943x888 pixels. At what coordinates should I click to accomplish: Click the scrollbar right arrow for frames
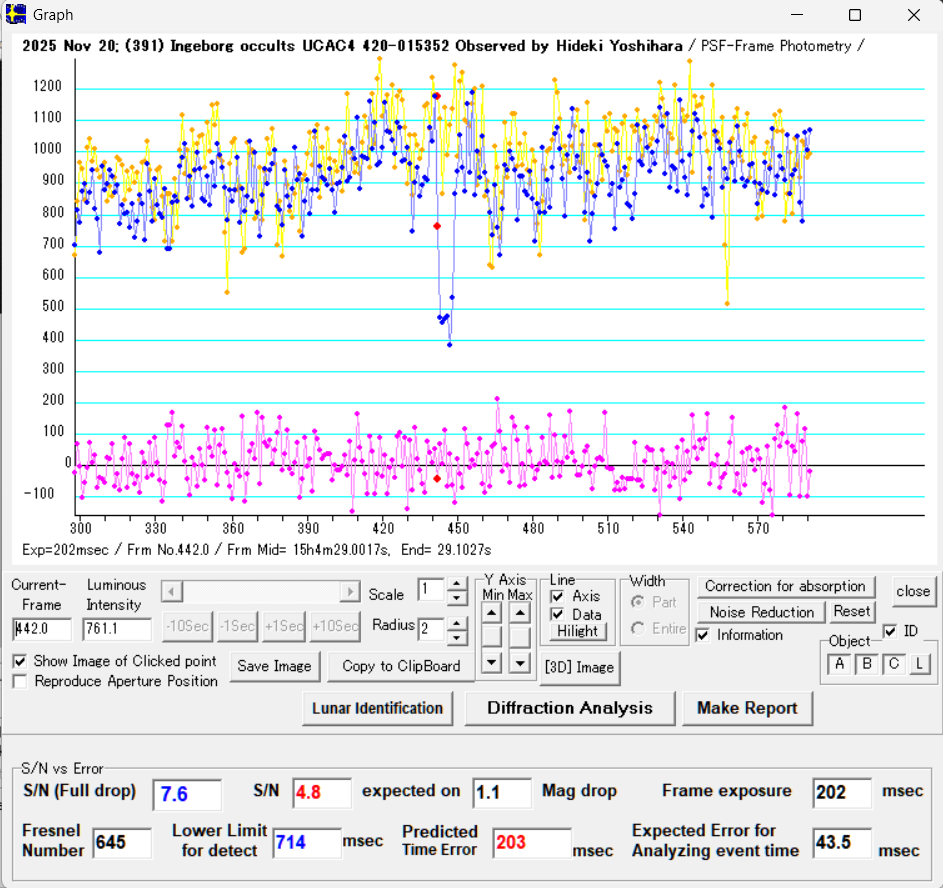pos(350,592)
